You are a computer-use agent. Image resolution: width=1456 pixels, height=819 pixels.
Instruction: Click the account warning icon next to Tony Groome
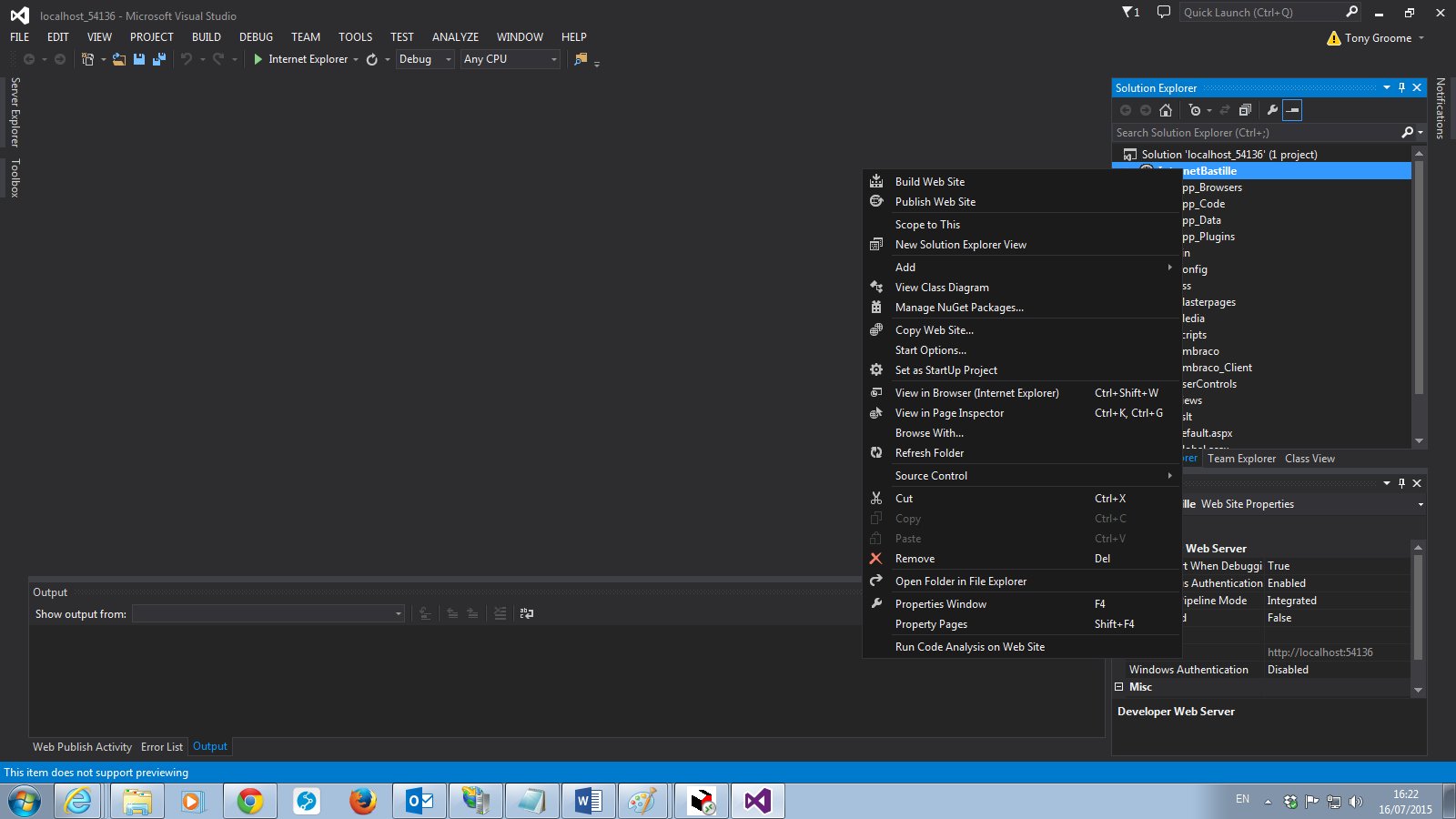click(x=1334, y=38)
